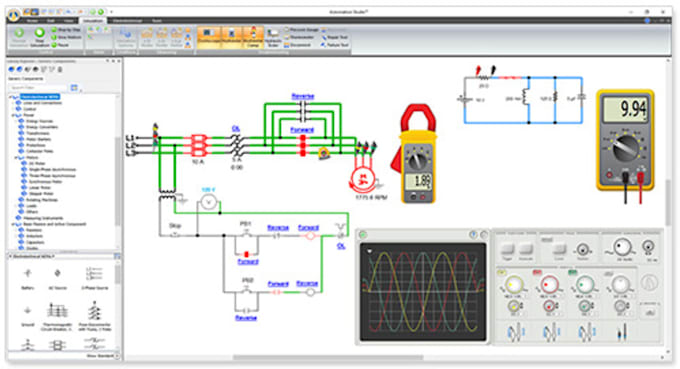Expand the Rotating Machines tree node
This screenshot has height=369, width=680.
(x=16, y=200)
